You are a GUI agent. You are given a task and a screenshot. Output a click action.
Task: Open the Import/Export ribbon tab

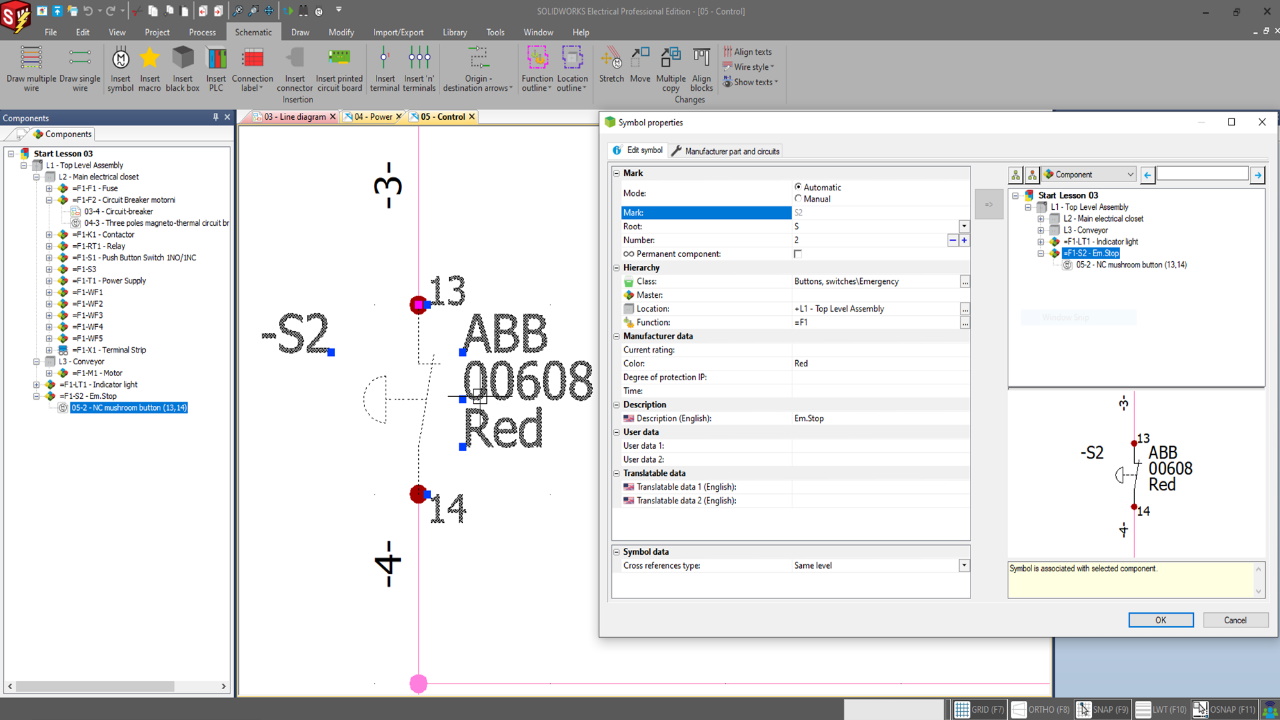[x=398, y=32]
